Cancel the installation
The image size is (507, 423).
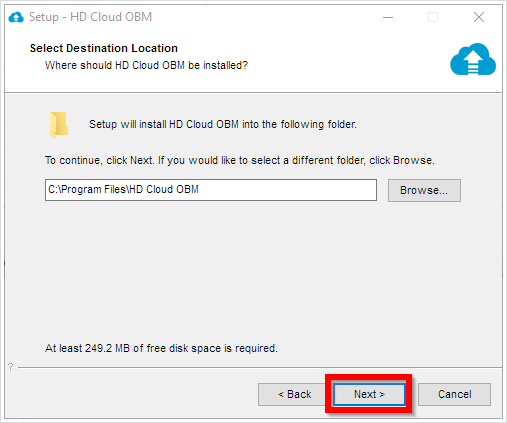pyautogui.click(x=454, y=394)
